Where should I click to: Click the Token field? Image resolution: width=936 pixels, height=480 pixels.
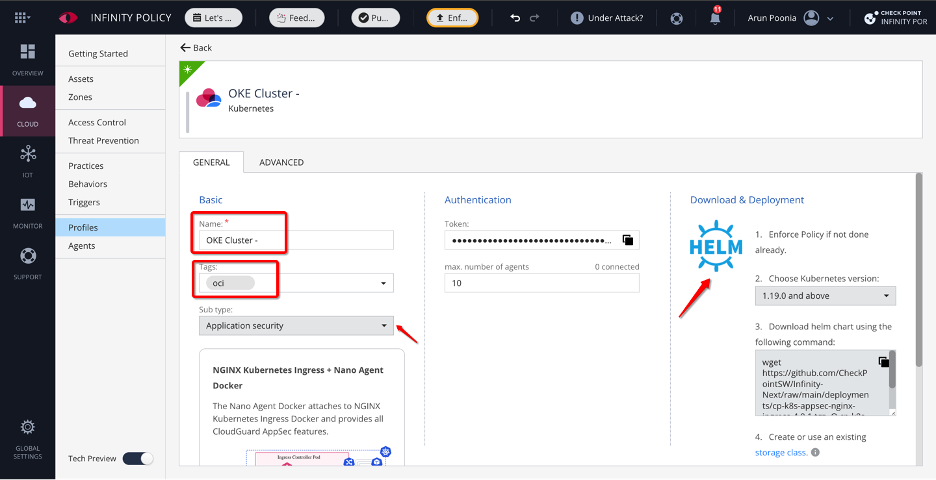click(x=541, y=240)
